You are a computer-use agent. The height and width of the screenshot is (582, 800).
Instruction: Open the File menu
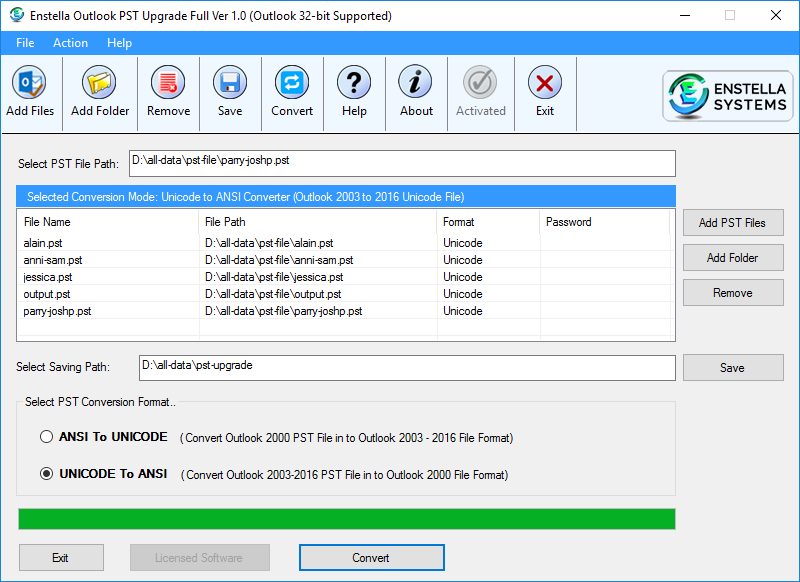tap(25, 43)
